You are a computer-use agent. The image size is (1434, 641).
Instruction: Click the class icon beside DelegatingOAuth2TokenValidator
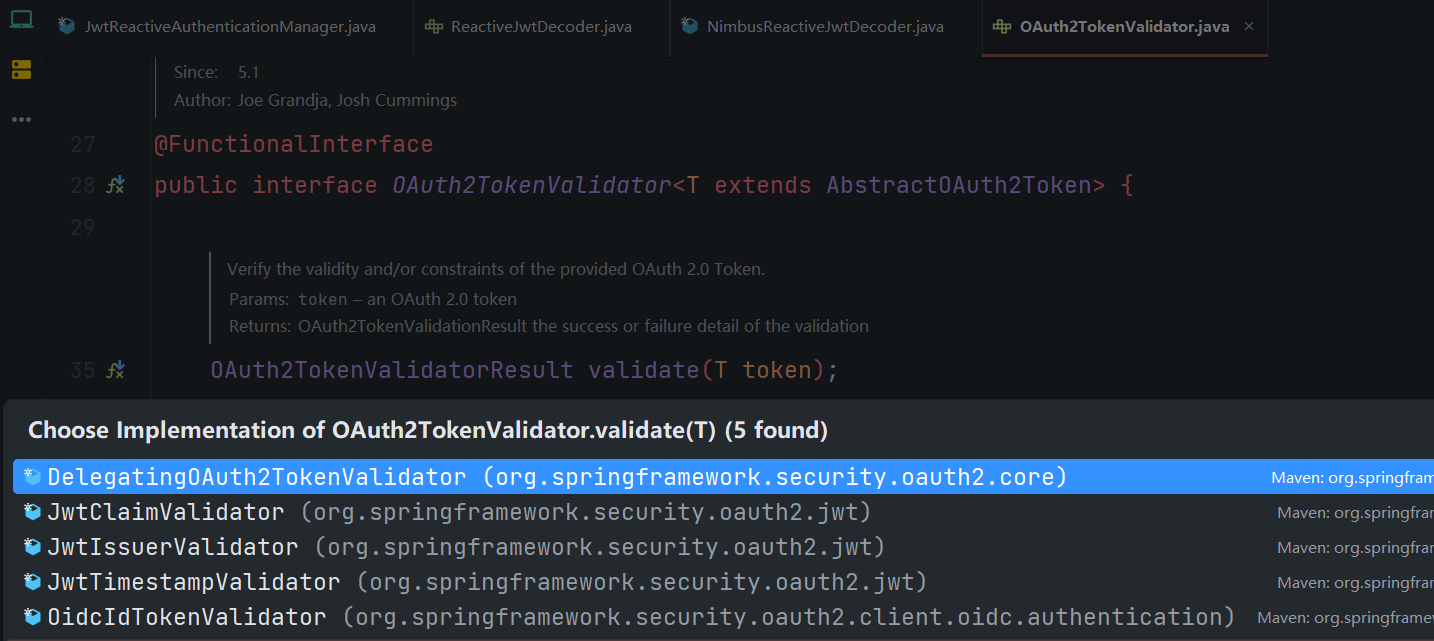click(33, 477)
